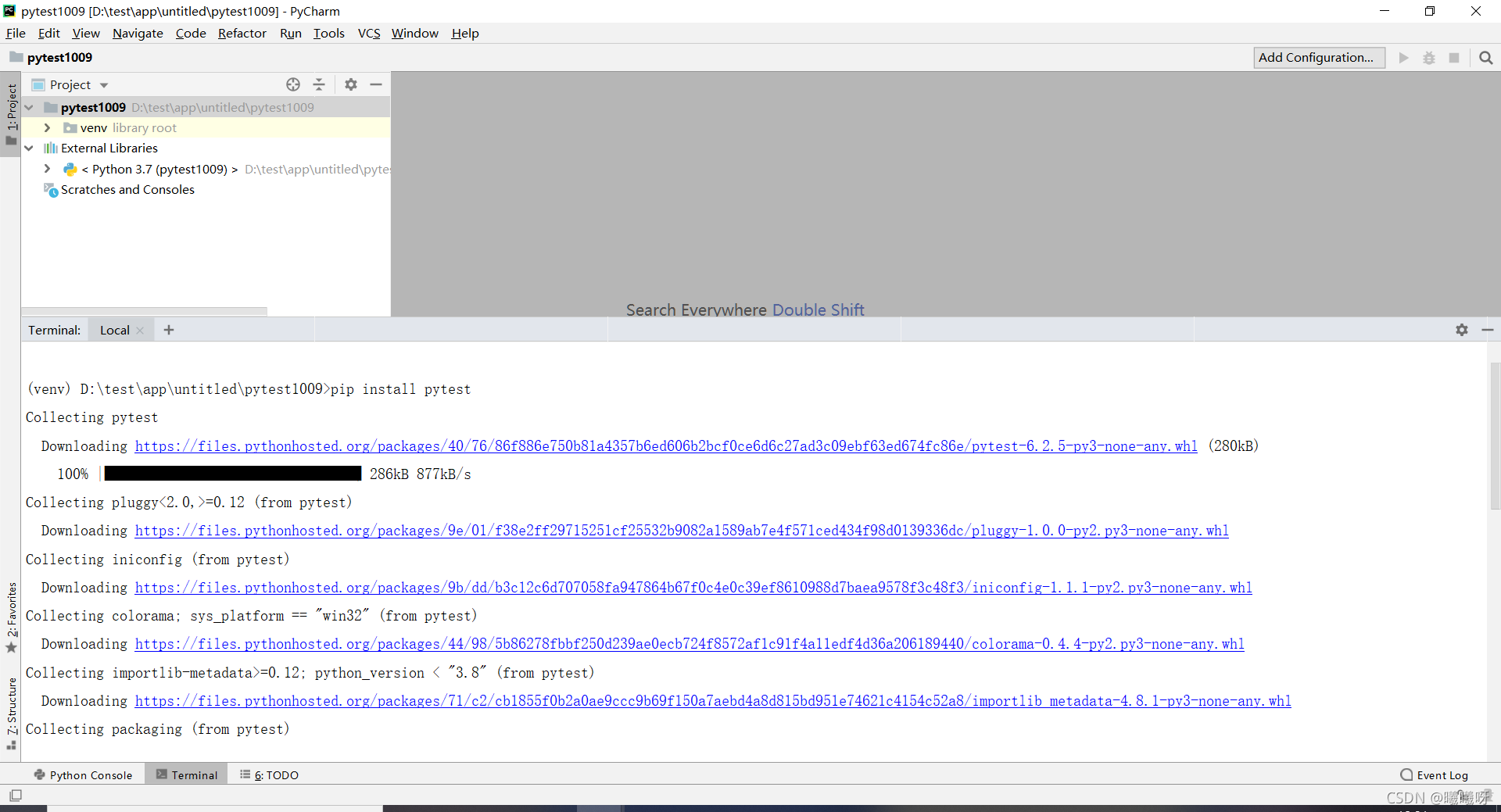
Task: Click the Stop square icon
Action: click(1454, 58)
